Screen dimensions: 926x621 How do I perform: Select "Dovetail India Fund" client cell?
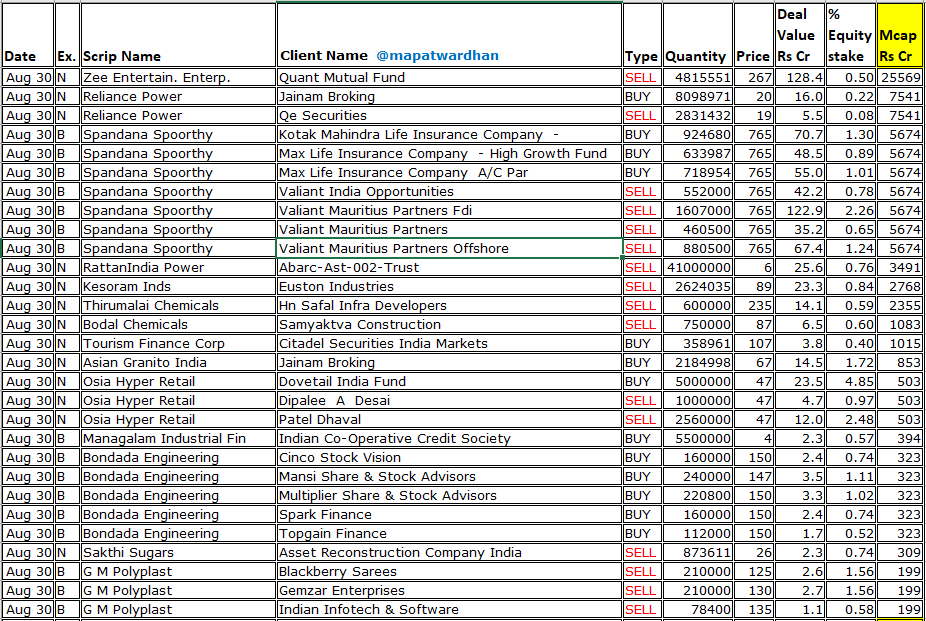tap(449, 381)
